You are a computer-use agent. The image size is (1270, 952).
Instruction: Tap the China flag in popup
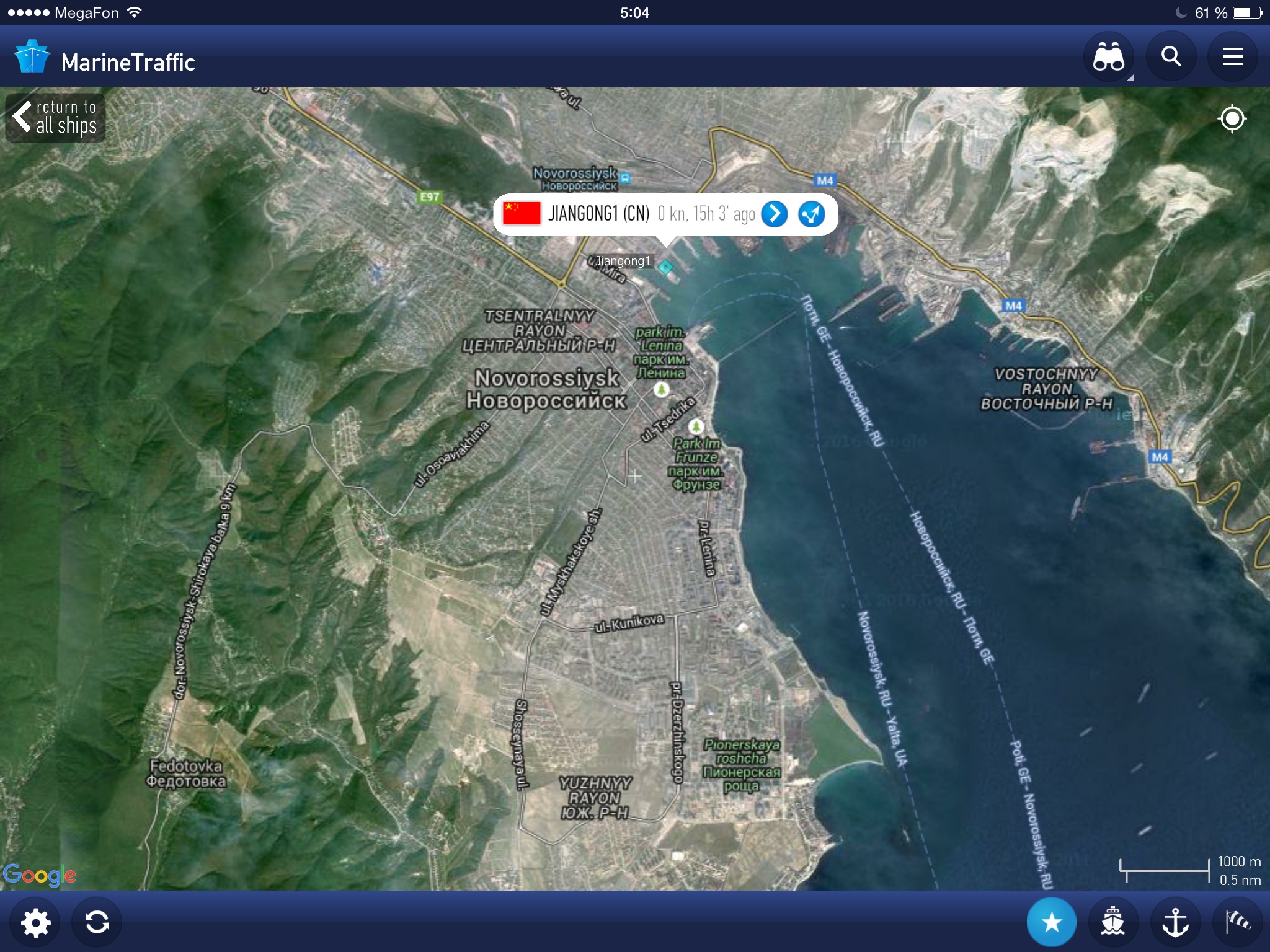[522, 214]
